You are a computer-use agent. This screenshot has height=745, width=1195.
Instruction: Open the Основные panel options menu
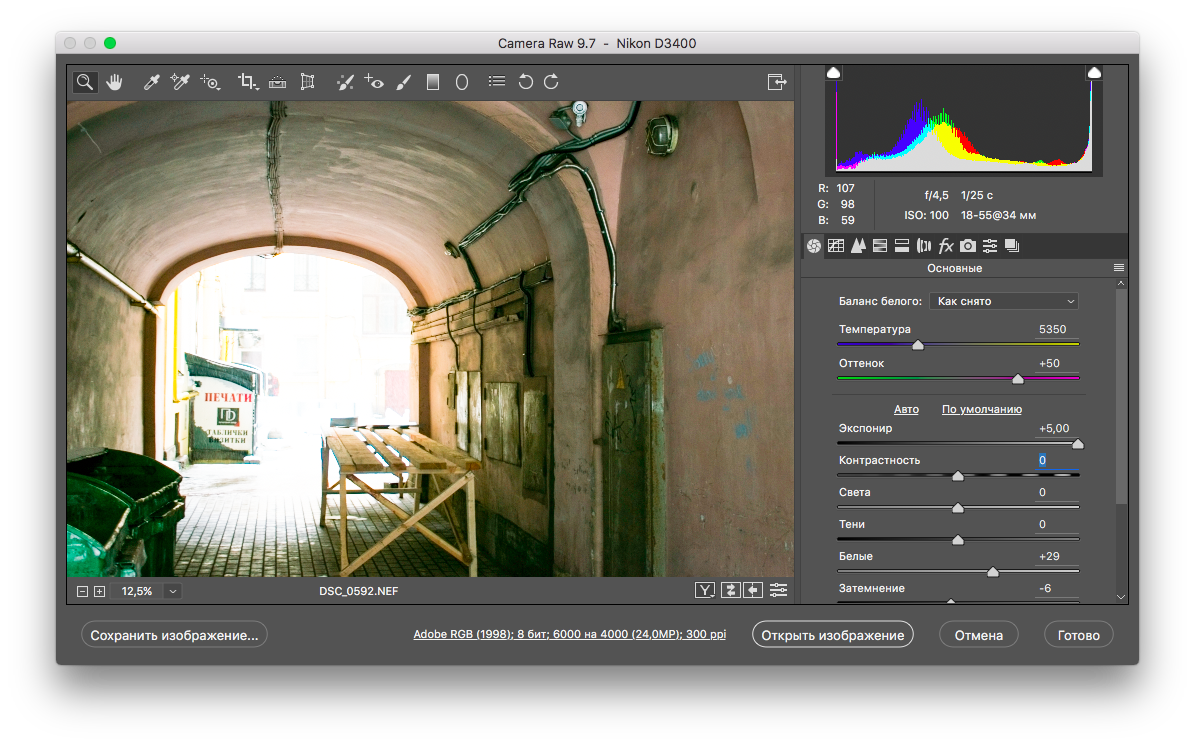point(1119,268)
